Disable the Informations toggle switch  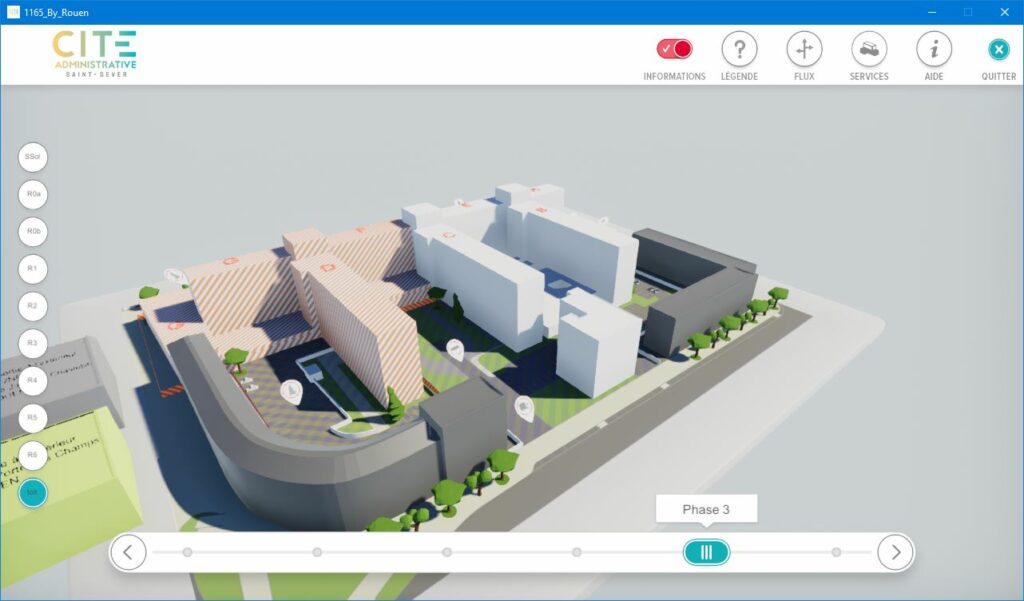(x=674, y=49)
